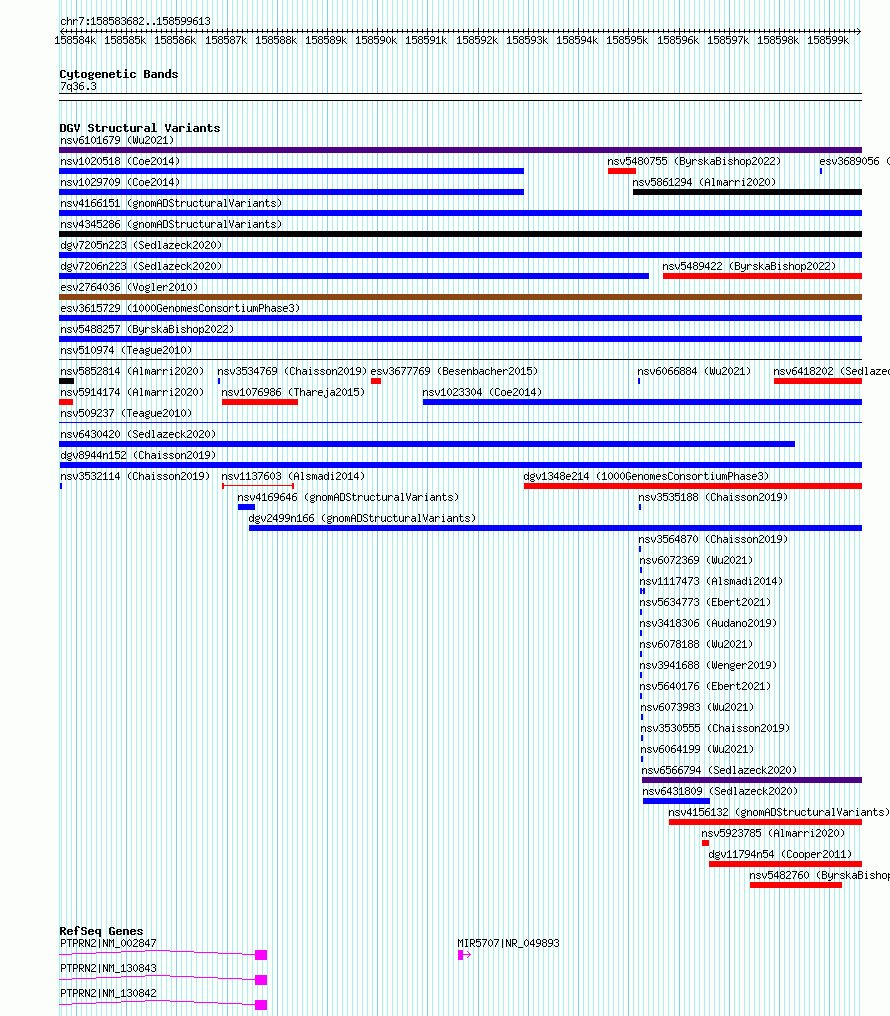
Task: Open PTPRN2|NM_002847 gene label
Action: (x=108, y=943)
